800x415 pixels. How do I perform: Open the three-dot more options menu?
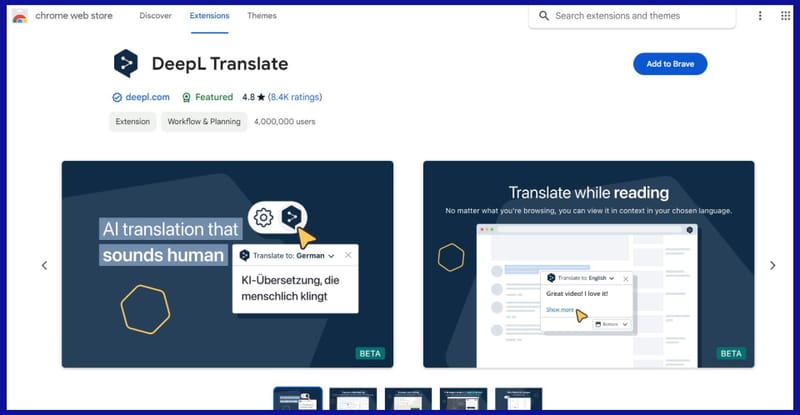pyautogui.click(x=760, y=16)
